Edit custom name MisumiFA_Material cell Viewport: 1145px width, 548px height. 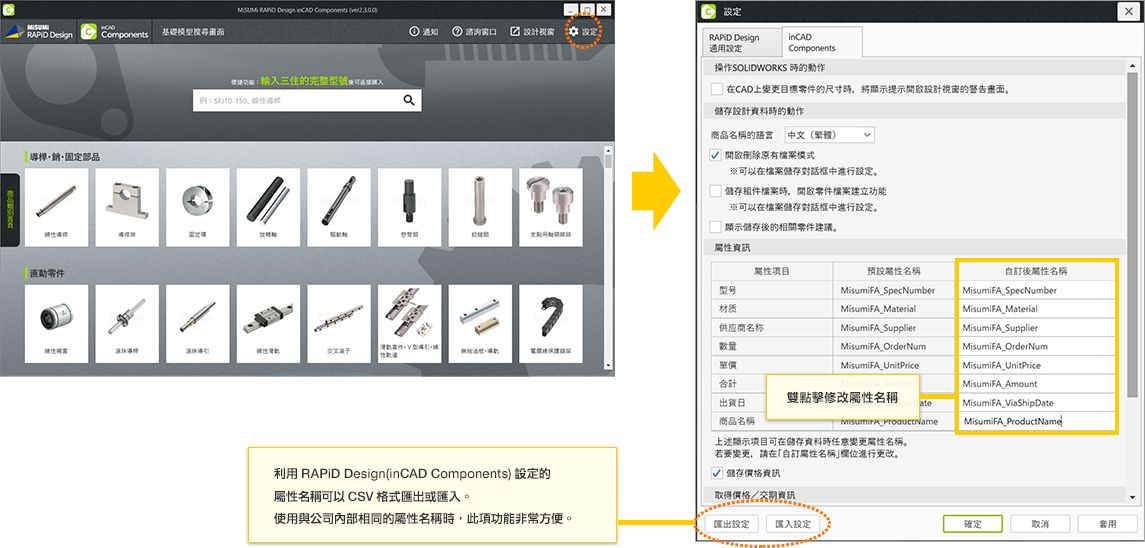pos(1036,308)
